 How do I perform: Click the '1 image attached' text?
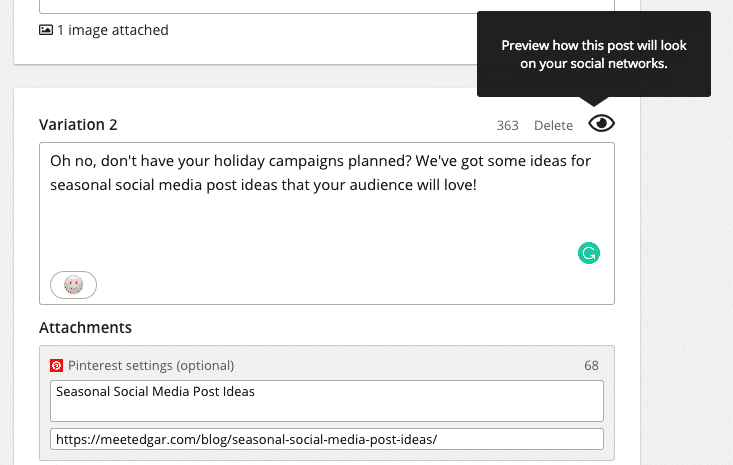tap(112, 30)
